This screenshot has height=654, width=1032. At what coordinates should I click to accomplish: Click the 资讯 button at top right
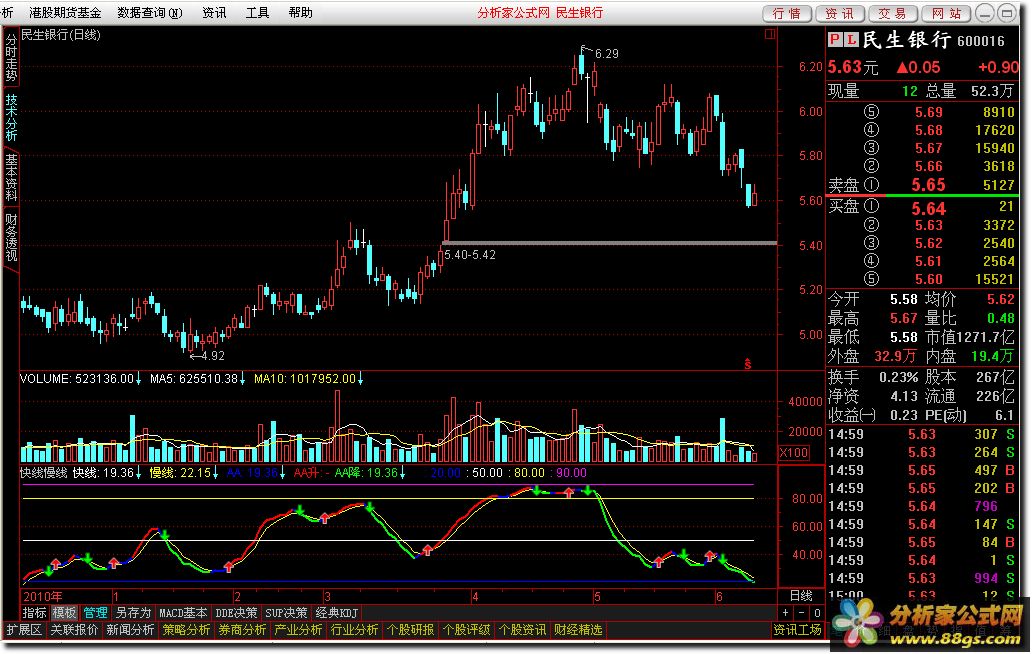[840, 13]
